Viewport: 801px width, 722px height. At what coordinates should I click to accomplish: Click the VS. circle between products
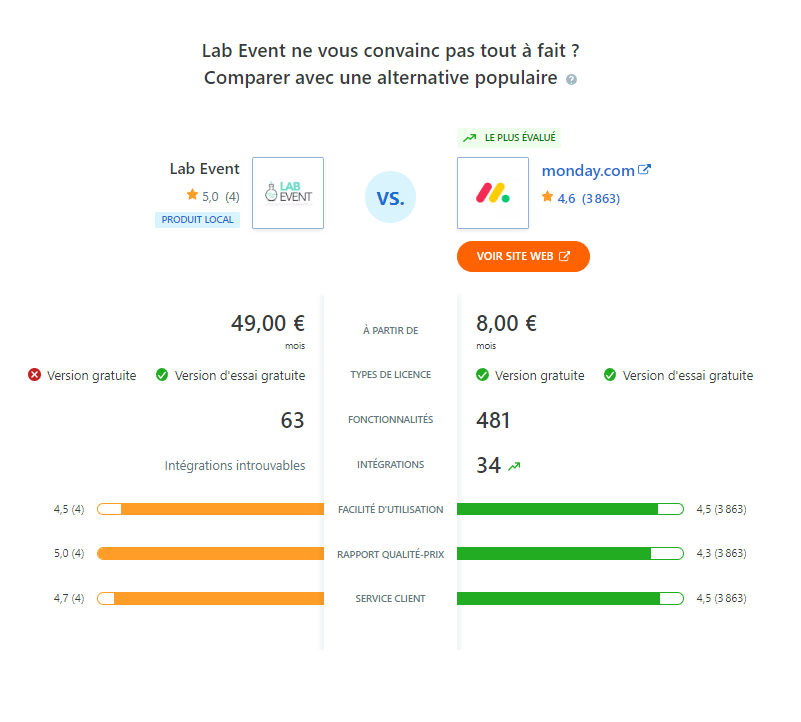tap(390, 197)
